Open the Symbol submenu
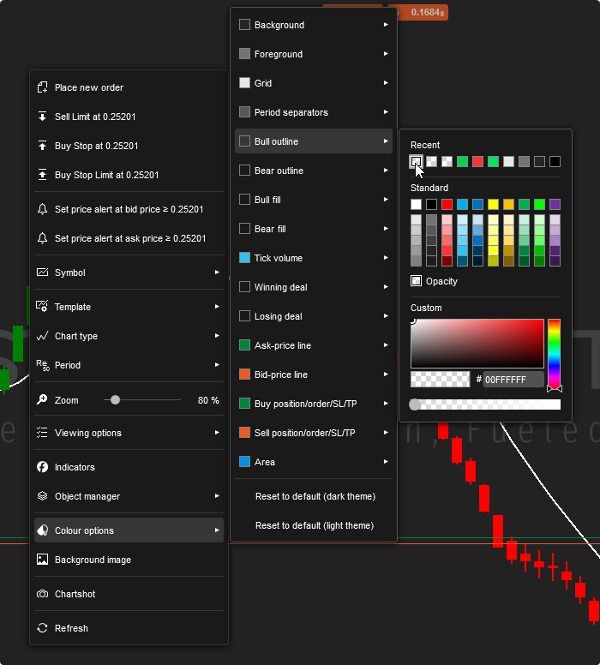This screenshot has width=600, height=665. click(129, 272)
